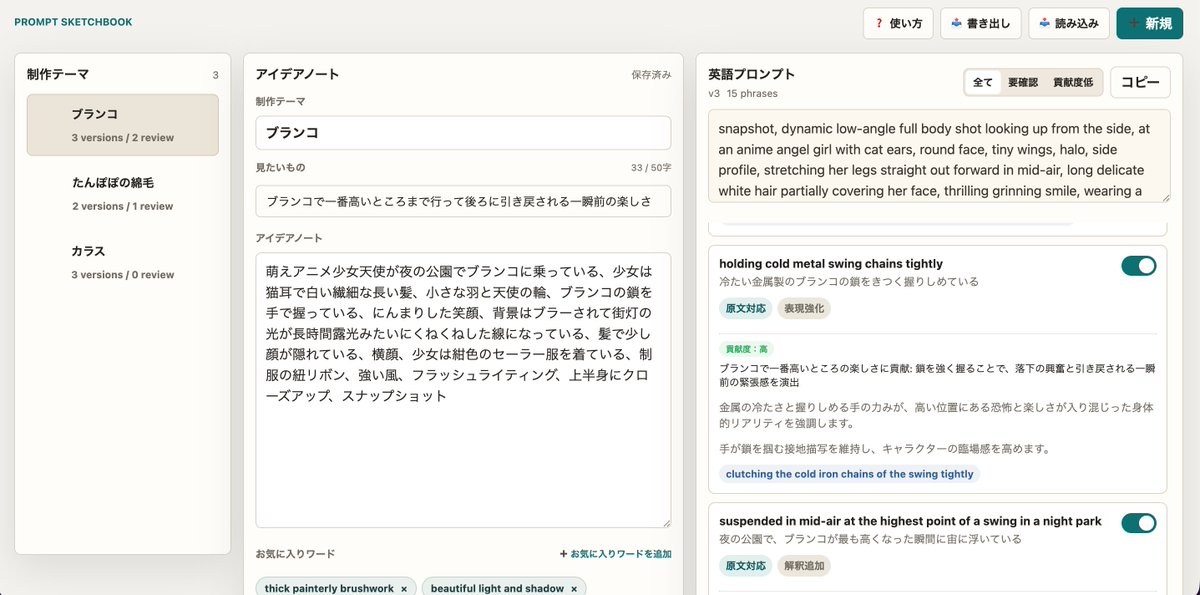
Task: Click the English prompt box resize handle
Action: point(1164,197)
